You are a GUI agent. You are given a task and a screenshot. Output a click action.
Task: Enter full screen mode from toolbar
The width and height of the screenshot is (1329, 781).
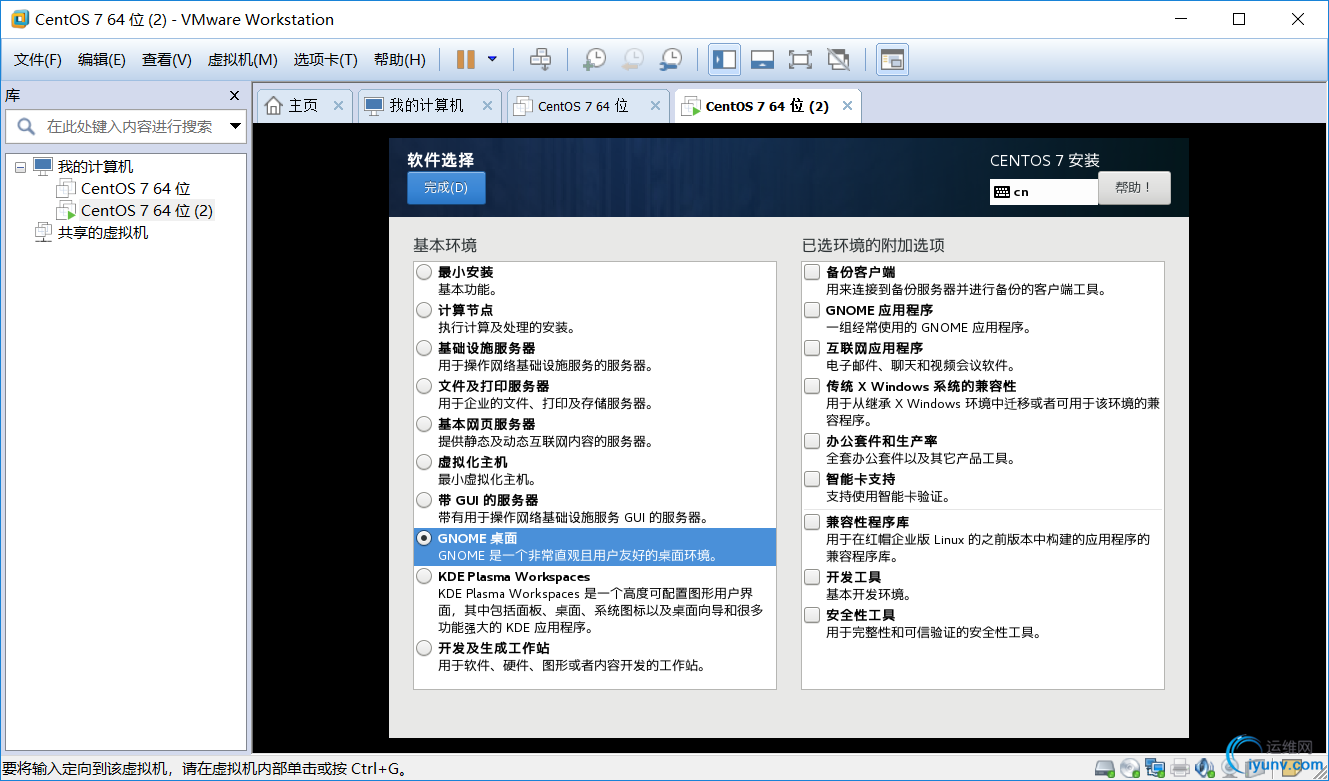click(x=800, y=60)
